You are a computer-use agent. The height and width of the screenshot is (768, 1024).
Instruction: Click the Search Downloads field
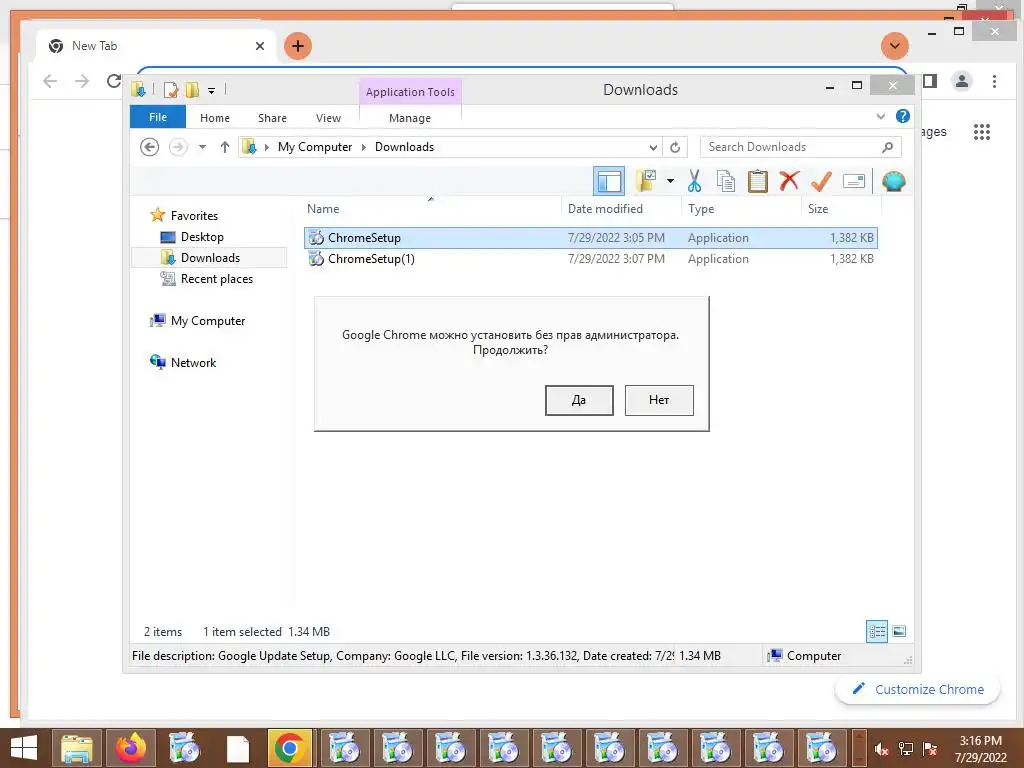coord(801,147)
